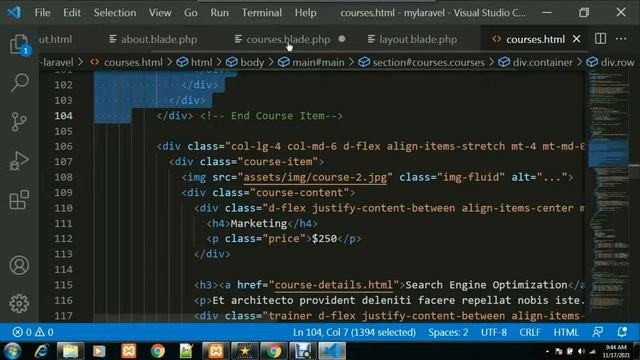Open the View menu
The height and width of the screenshot is (360, 640).
point(160,13)
